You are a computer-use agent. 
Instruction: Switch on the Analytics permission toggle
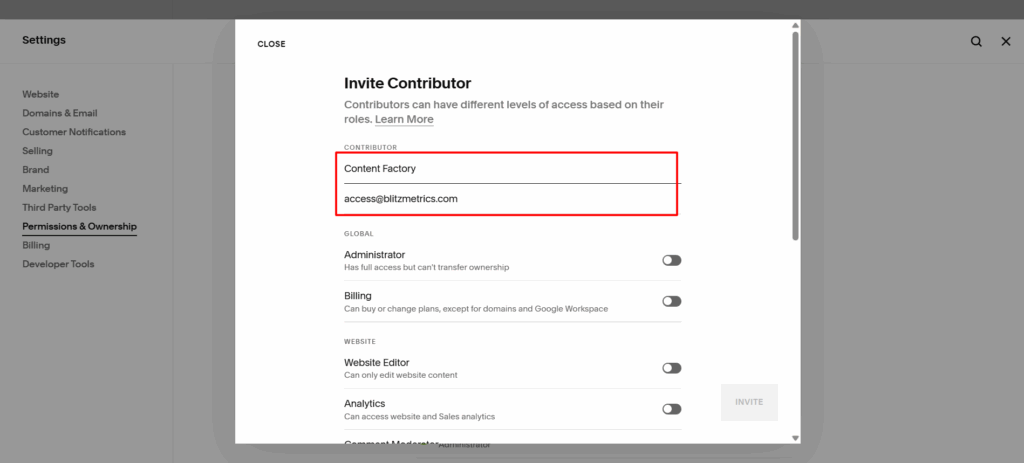click(671, 409)
